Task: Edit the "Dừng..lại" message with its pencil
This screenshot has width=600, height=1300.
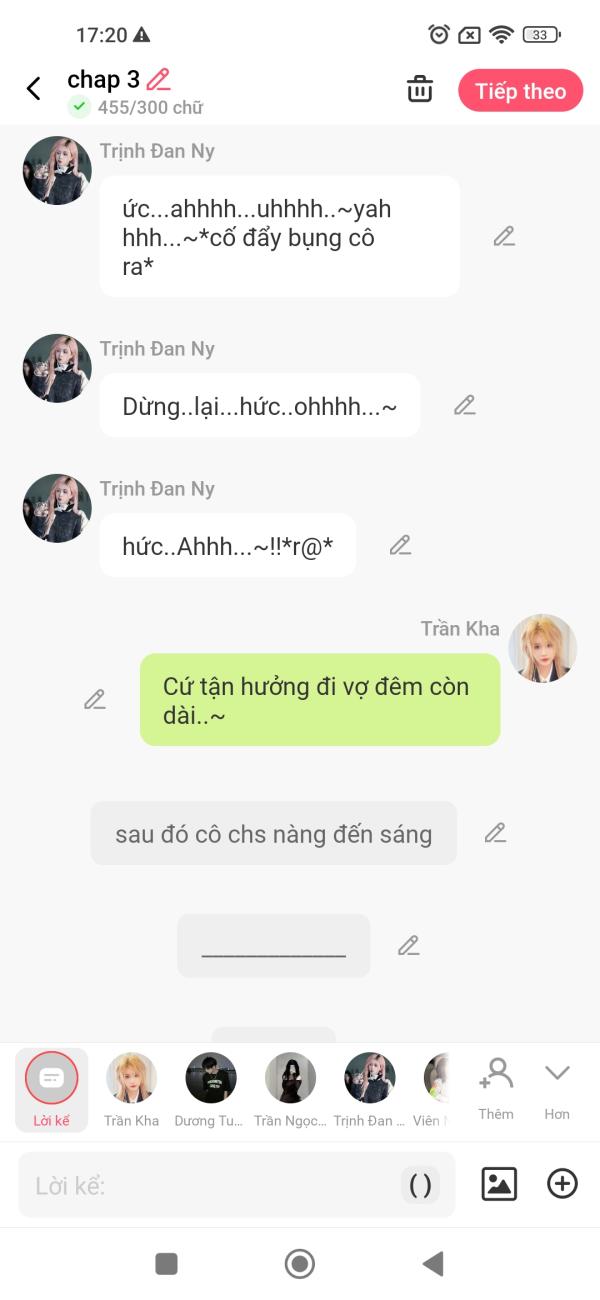Action: coord(464,405)
